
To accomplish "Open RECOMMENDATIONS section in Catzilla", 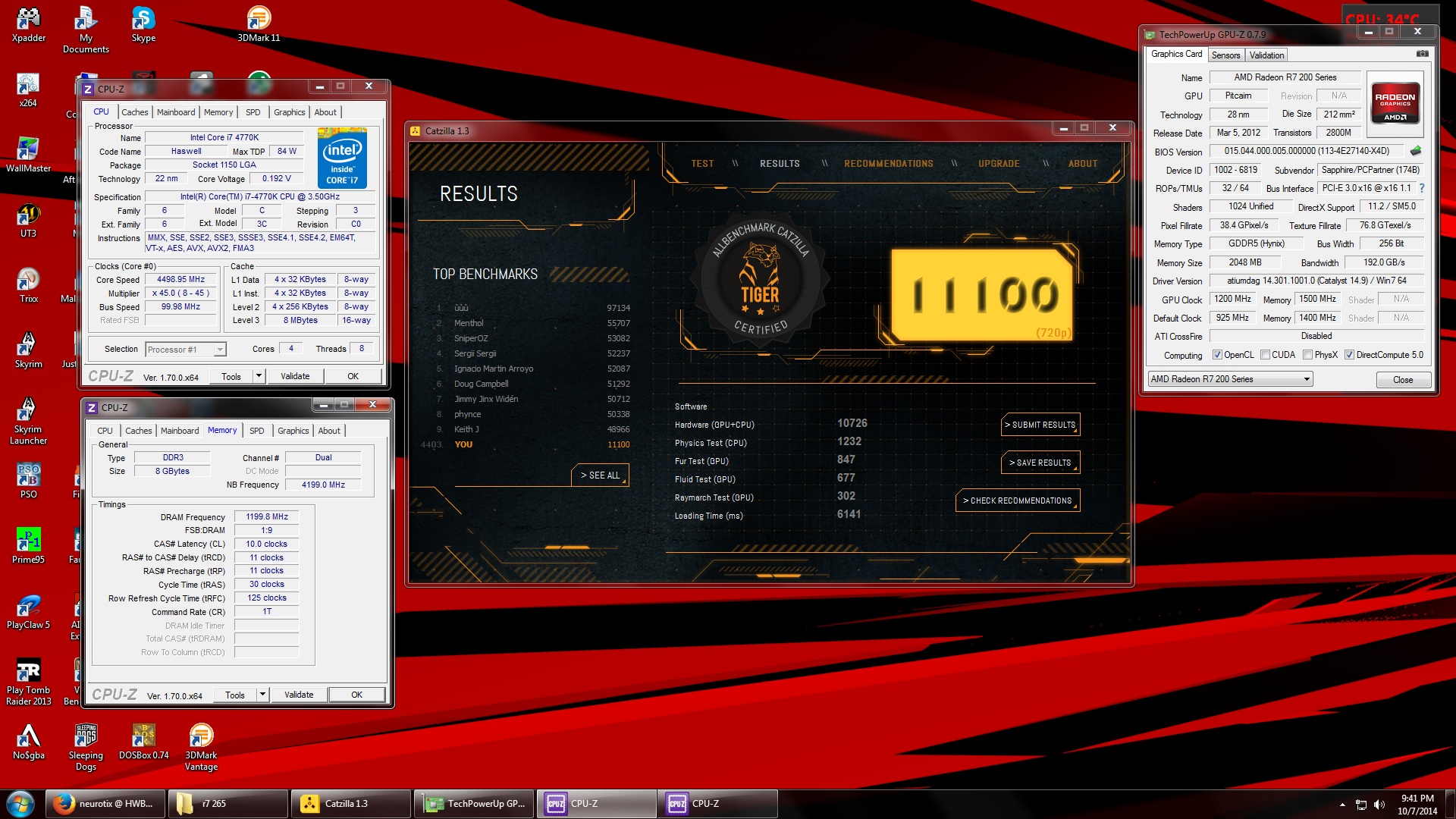I will 889,164.
